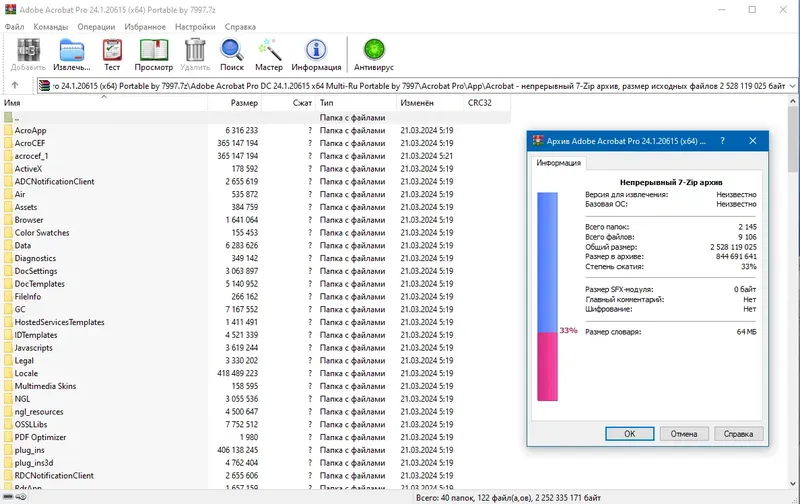Open the Избранное menu

pyautogui.click(x=145, y=27)
